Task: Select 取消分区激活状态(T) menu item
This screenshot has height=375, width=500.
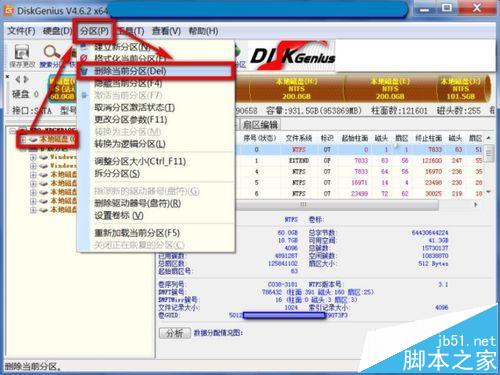Action: 155,107
